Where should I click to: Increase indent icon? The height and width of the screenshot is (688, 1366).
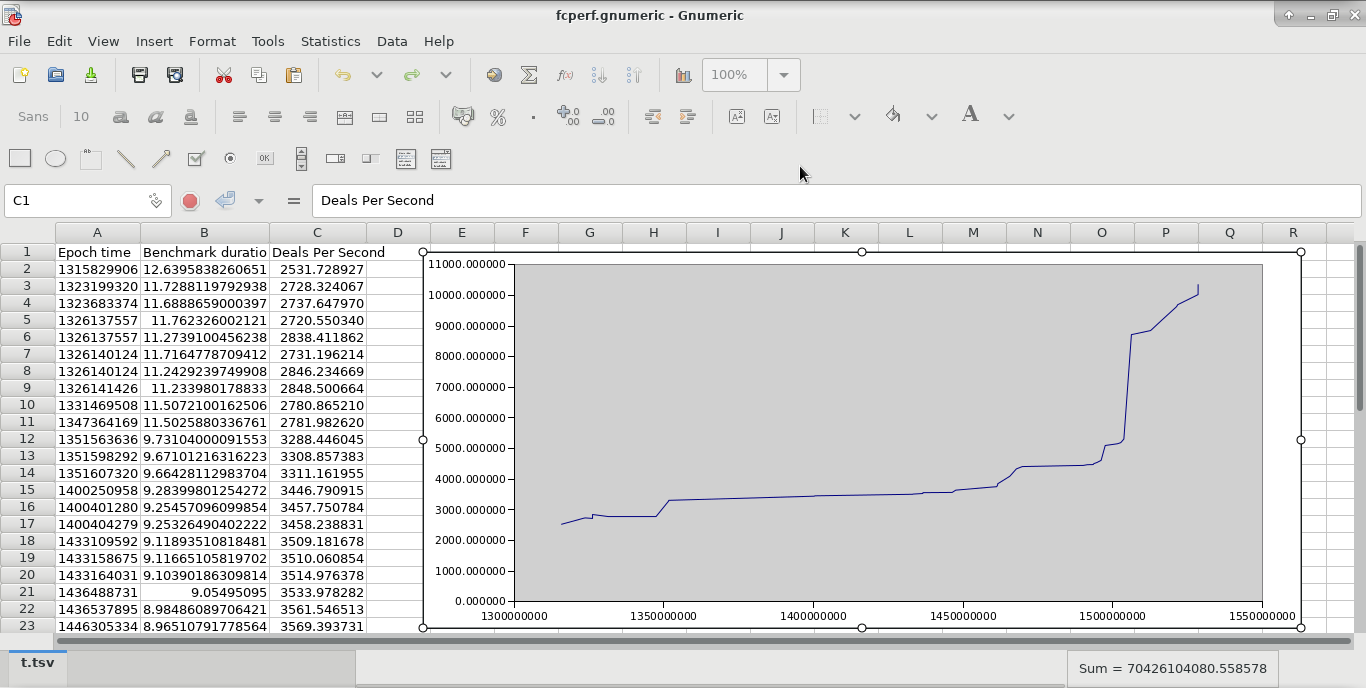[x=687, y=117]
